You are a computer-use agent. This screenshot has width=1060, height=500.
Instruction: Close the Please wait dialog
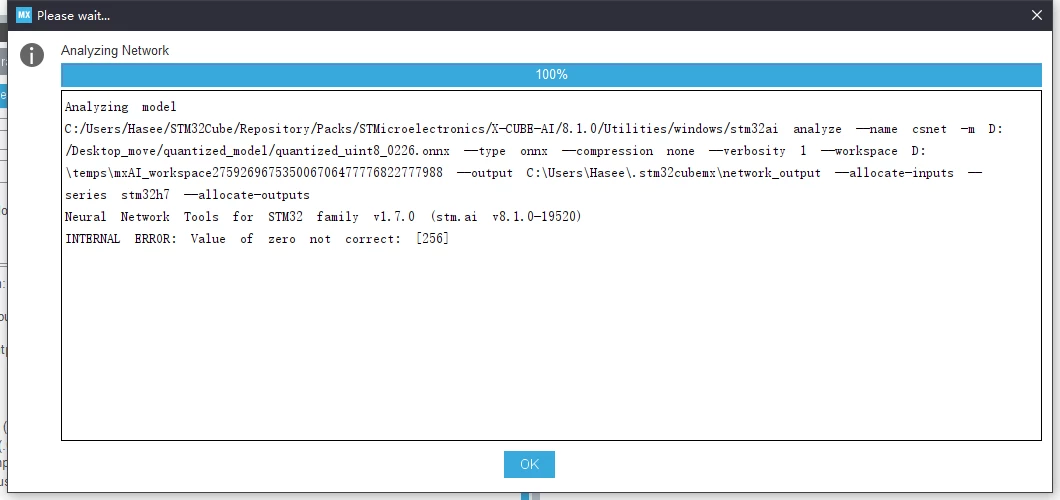1036,15
